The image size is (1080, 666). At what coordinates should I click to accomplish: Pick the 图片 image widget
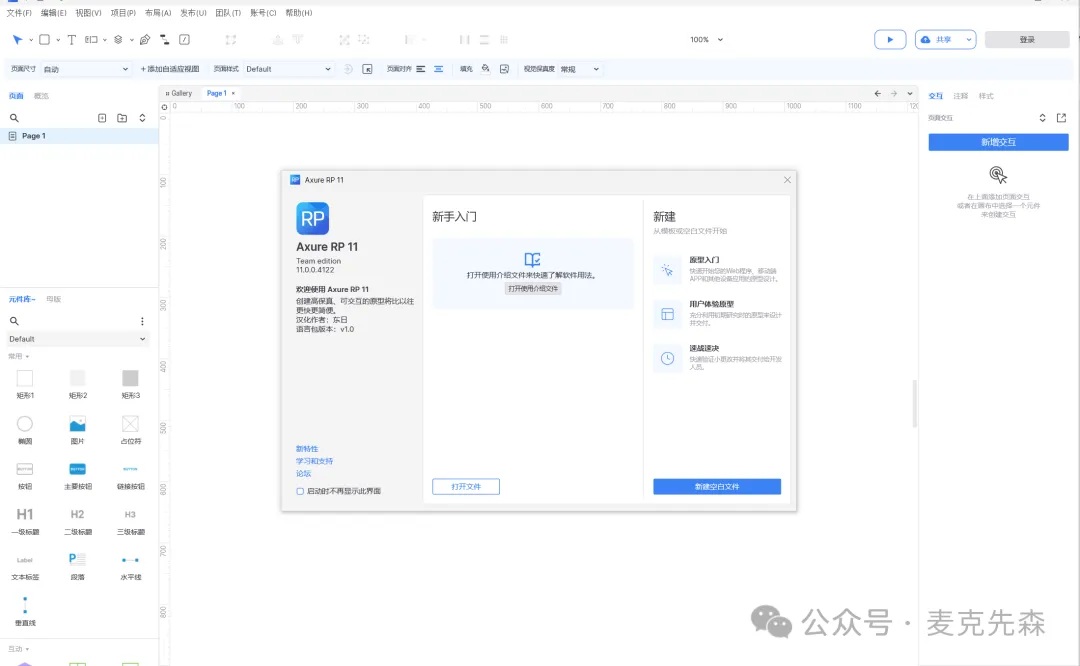[77, 429]
